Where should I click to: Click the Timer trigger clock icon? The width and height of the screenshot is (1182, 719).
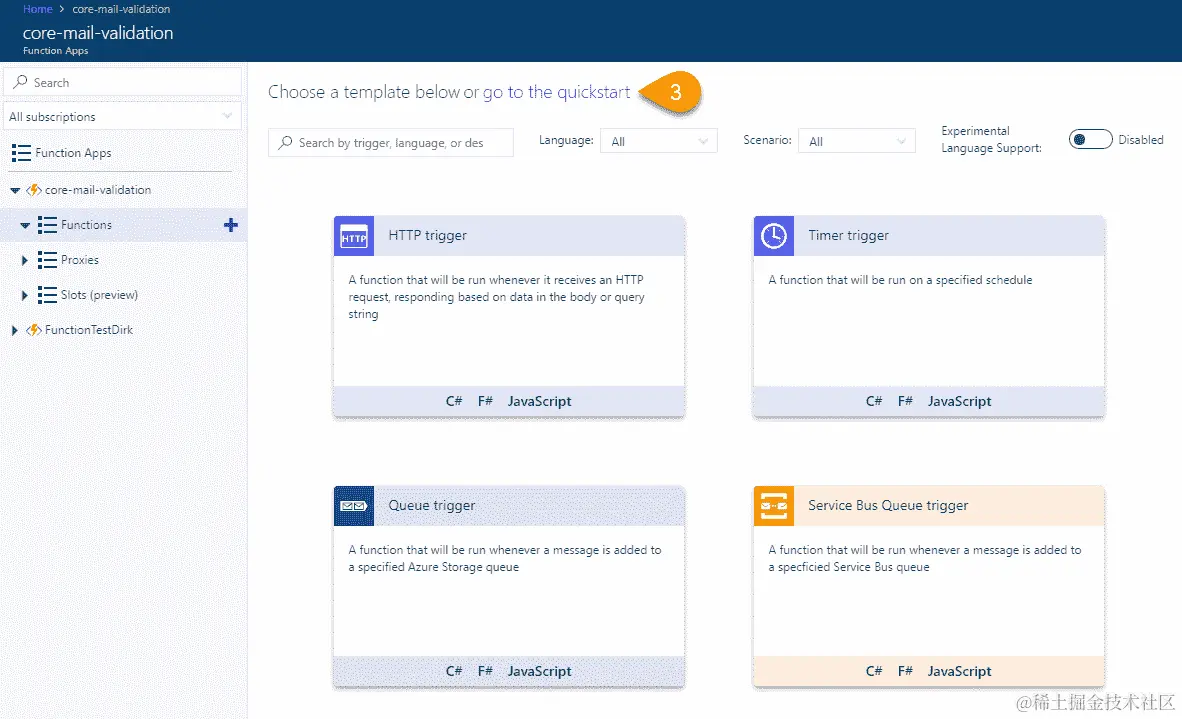coord(773,237)
